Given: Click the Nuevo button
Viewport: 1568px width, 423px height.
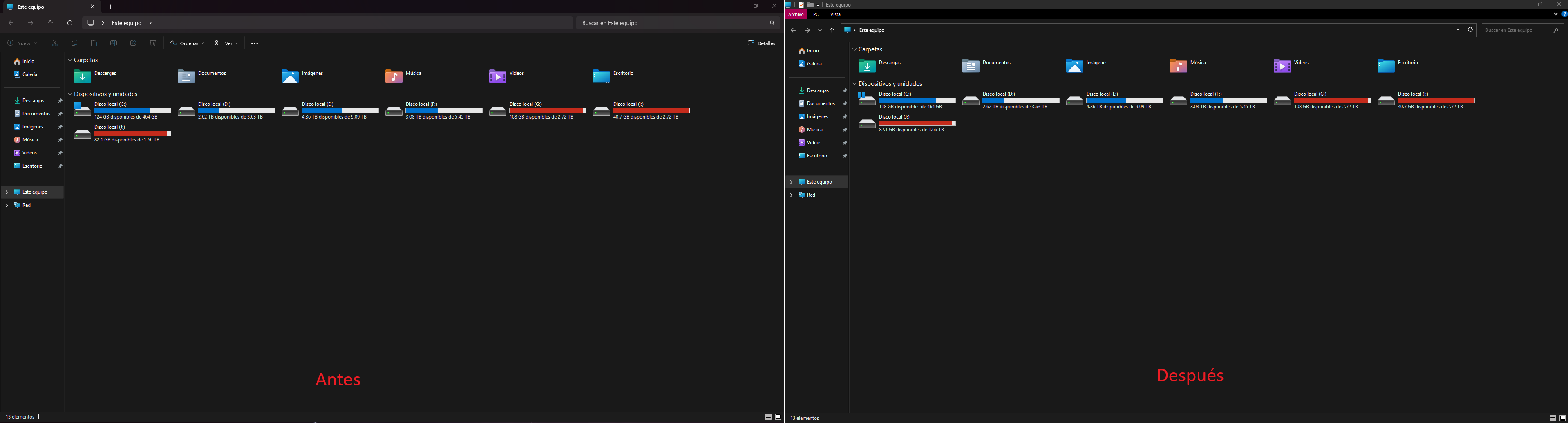Looking at the screenshot, I should pos(22,43).
